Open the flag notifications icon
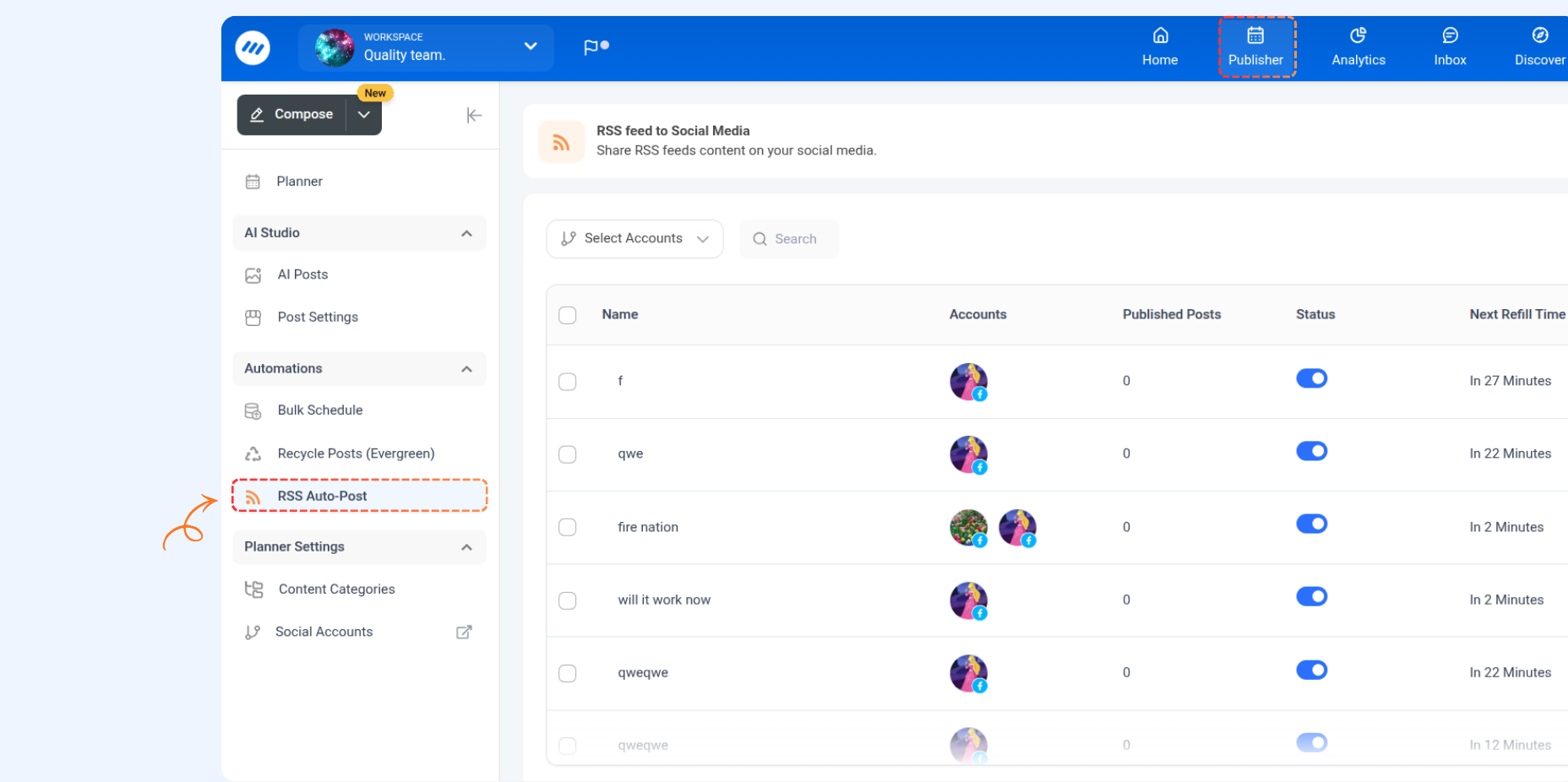Image resolution: width=1568 pixels, height=782 pixels. (x=596, y=47)
